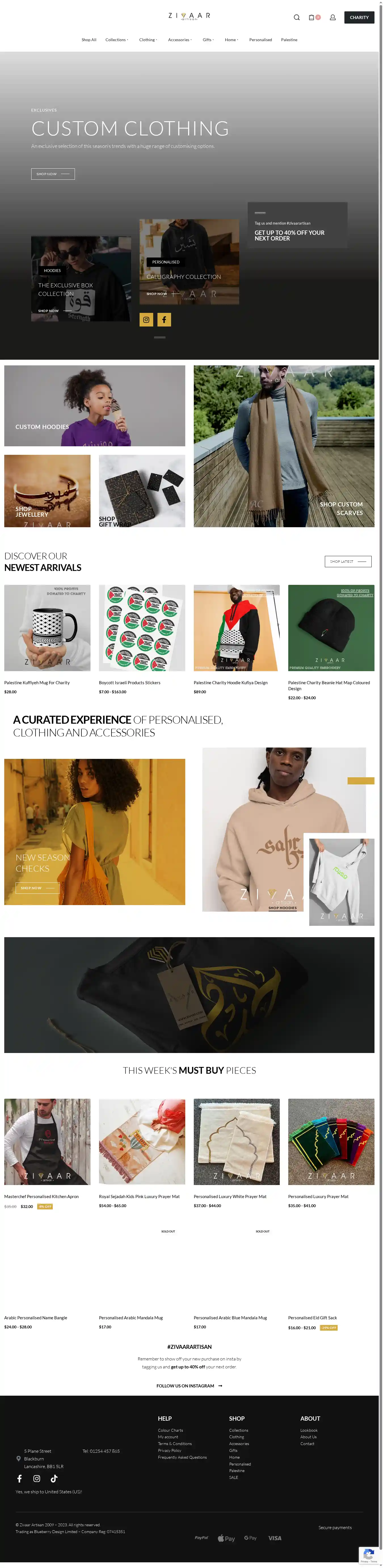383x1568 pixels.
Task: Expand the Clothing dropdown menu
Action: point(148,39)
